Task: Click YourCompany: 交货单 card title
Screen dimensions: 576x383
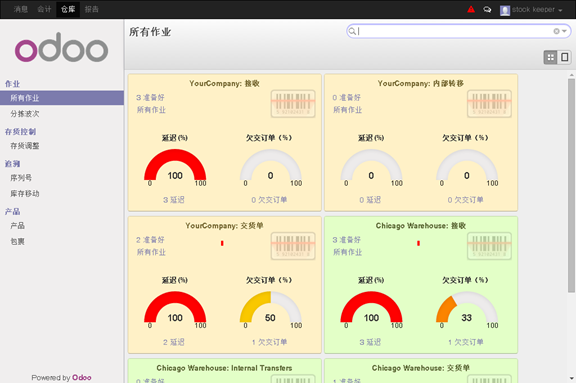Action: 224,225
